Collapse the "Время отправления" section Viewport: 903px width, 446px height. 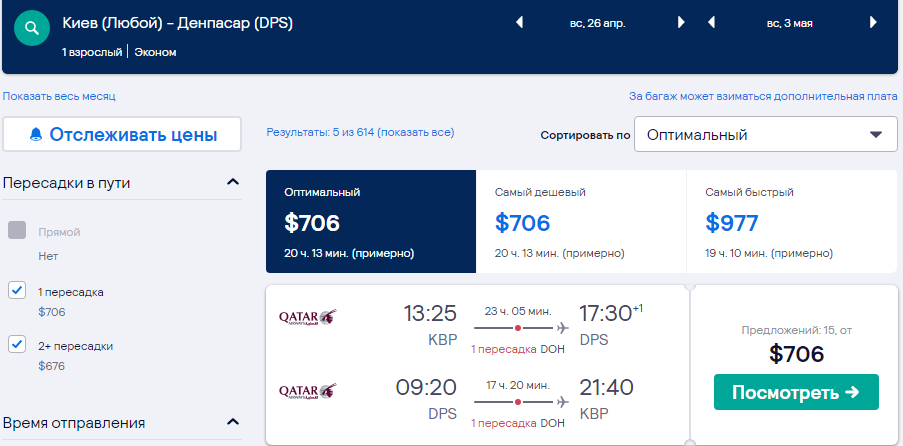pyautogui.click(x=232, y=422)
